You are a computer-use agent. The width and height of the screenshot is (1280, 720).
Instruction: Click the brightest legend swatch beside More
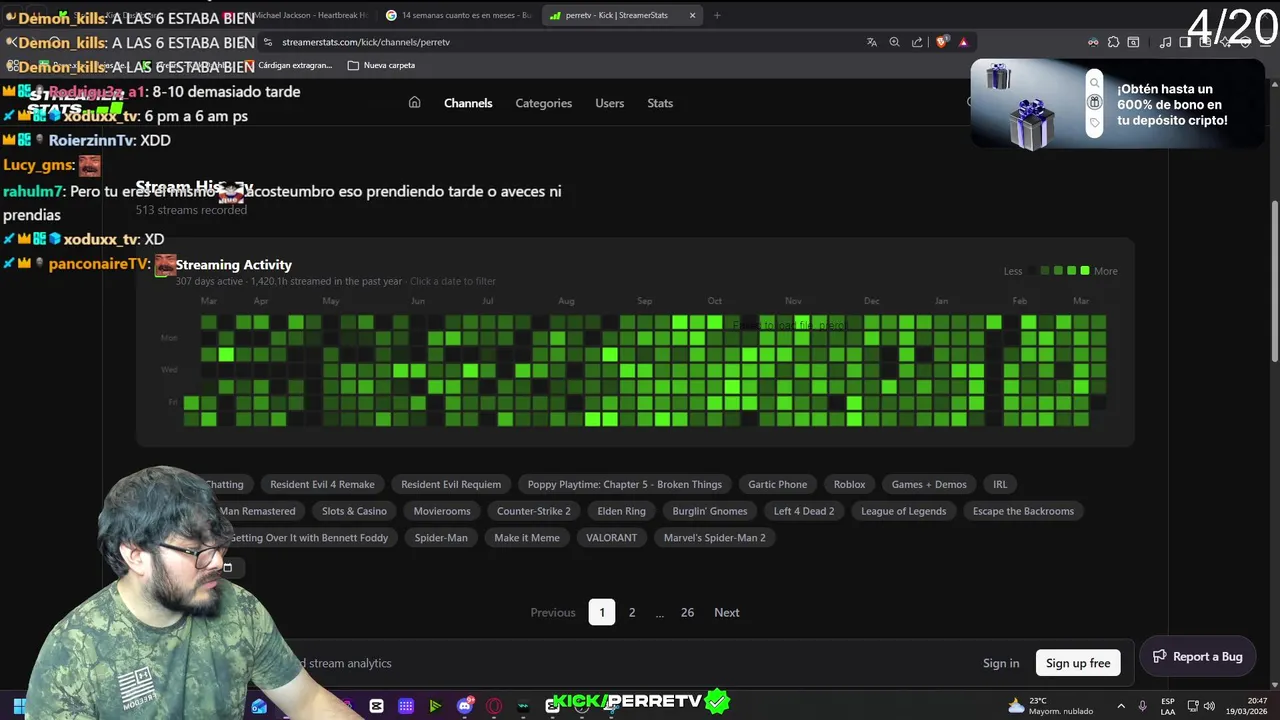[1085, 271]
